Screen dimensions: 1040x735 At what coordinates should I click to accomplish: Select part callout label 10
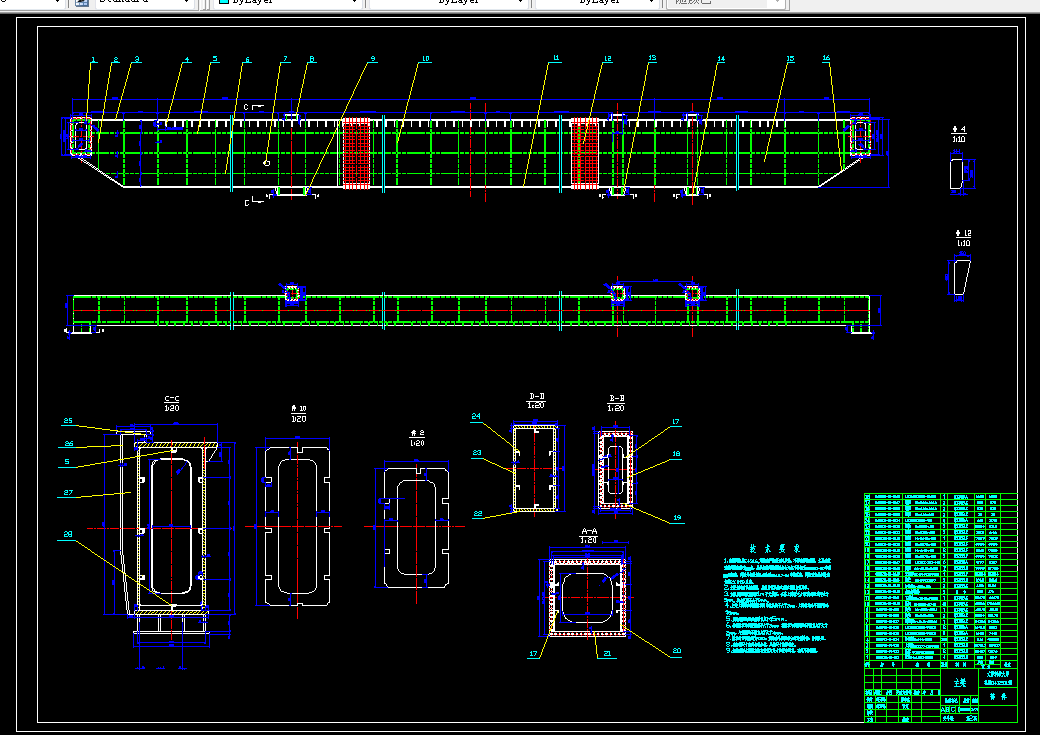(x=425, y=59)
